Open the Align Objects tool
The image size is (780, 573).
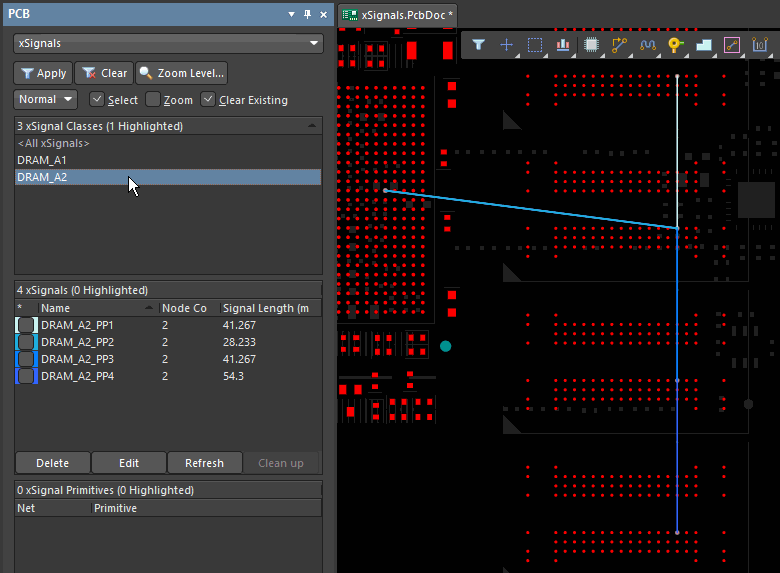[x=562, y=45]
